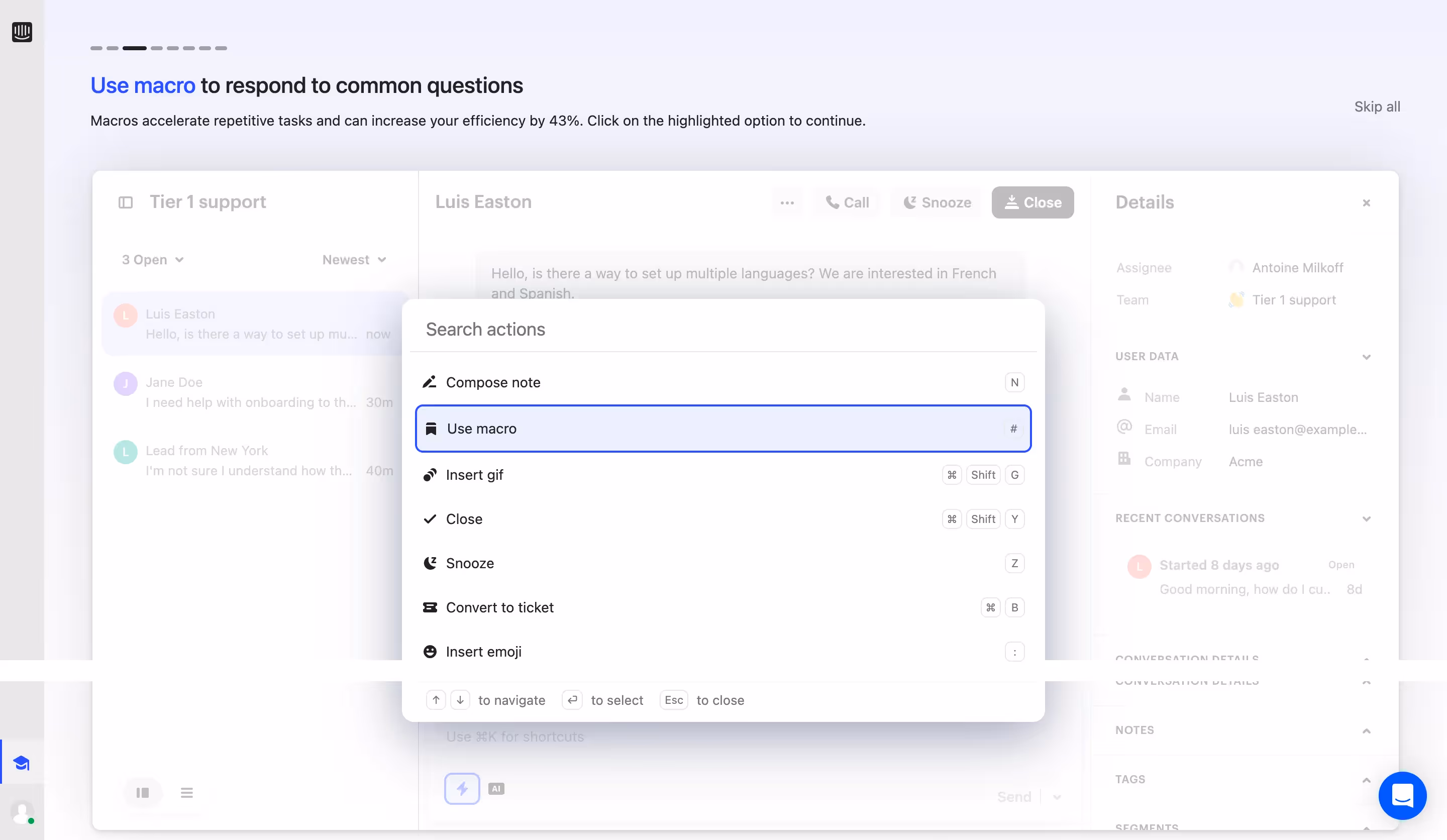Switch to list view layout
The width and height of the screenshot is (1447, 840).
[186, 793]
